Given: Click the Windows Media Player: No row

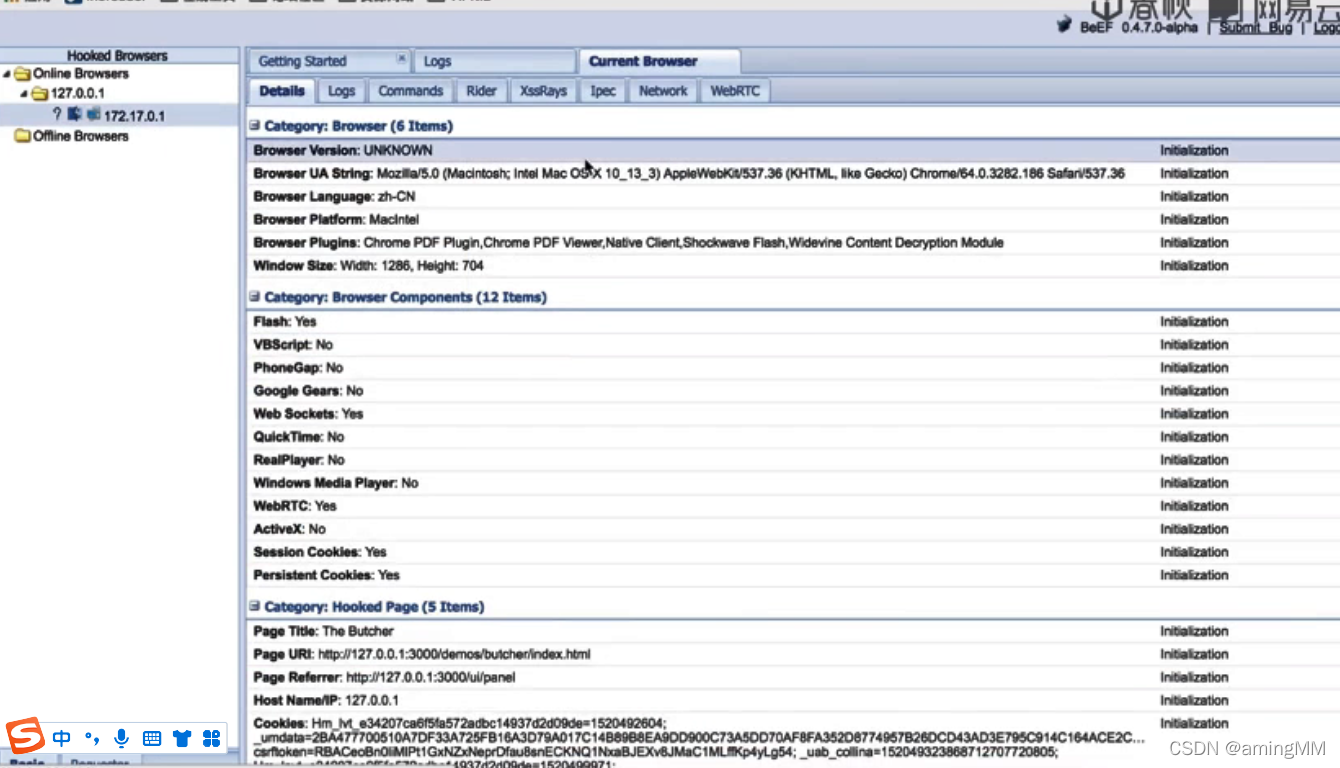Looking at the screenshot, I should point(793,483).
